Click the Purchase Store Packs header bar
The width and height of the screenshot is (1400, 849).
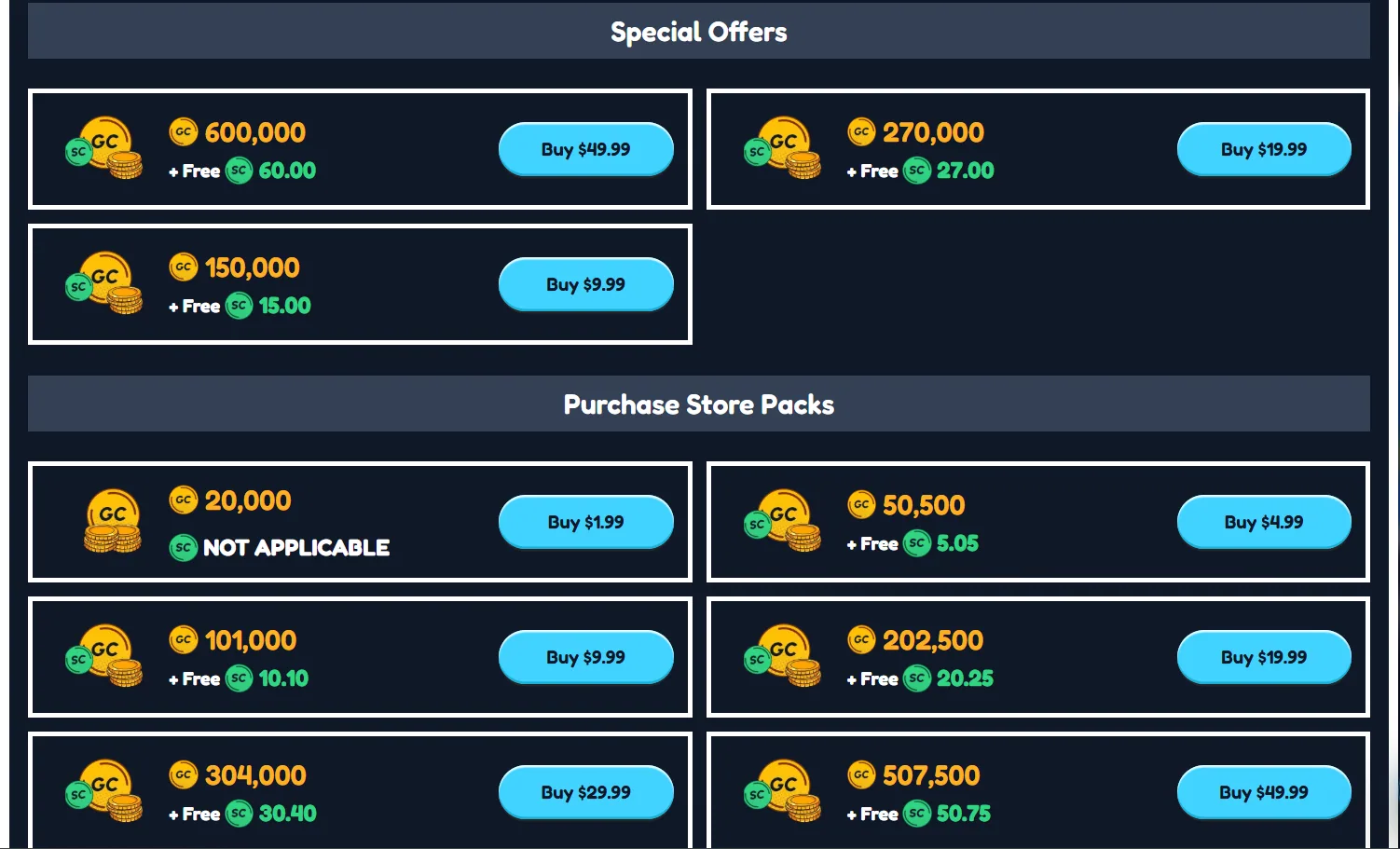(x=698, y=404)
